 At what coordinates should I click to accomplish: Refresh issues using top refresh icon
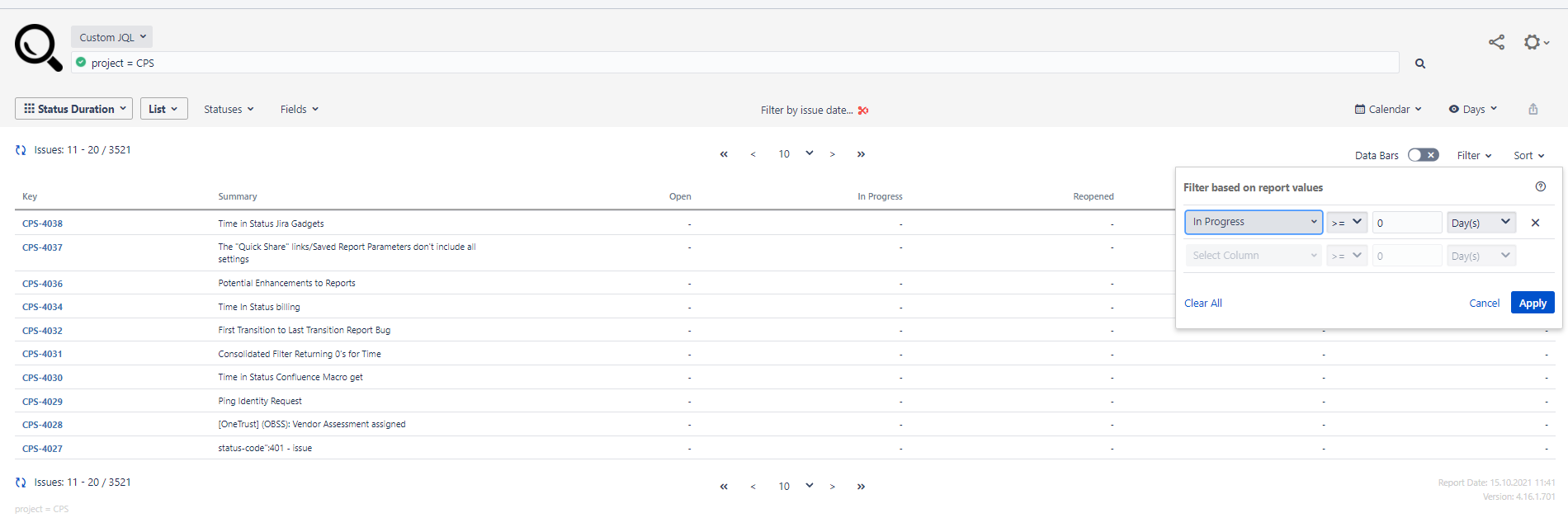pyautogui.click(x=21, y=150)
